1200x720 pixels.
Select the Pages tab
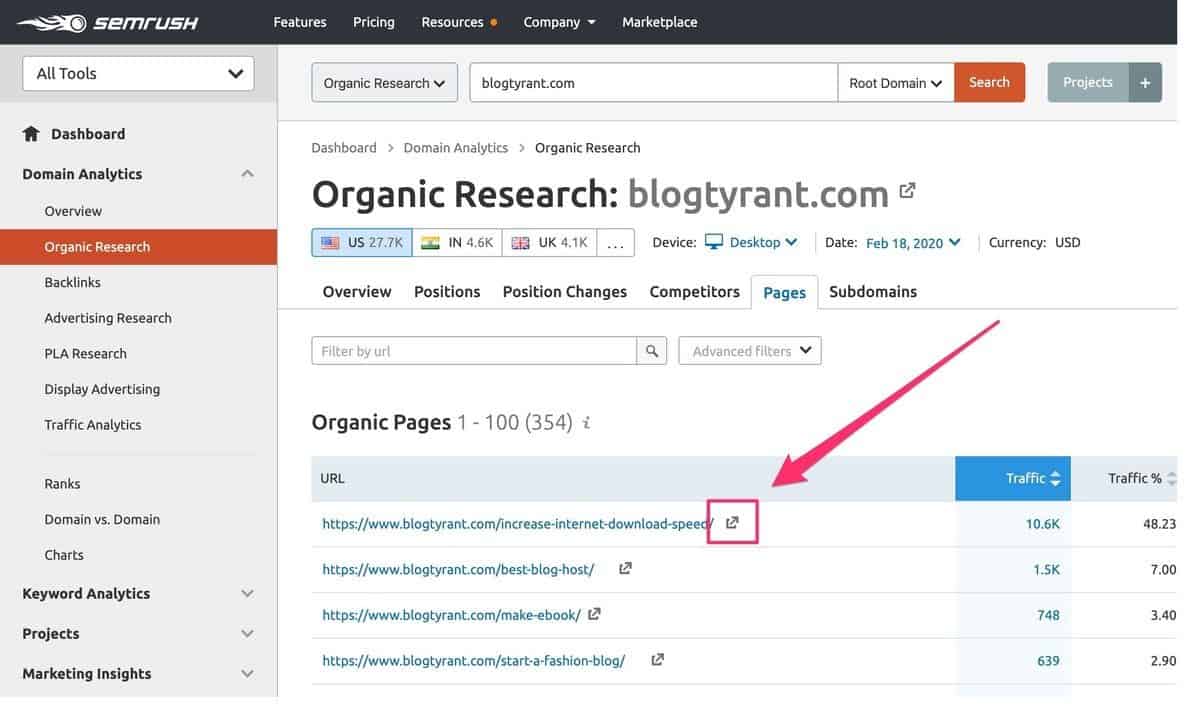[785, 292]
